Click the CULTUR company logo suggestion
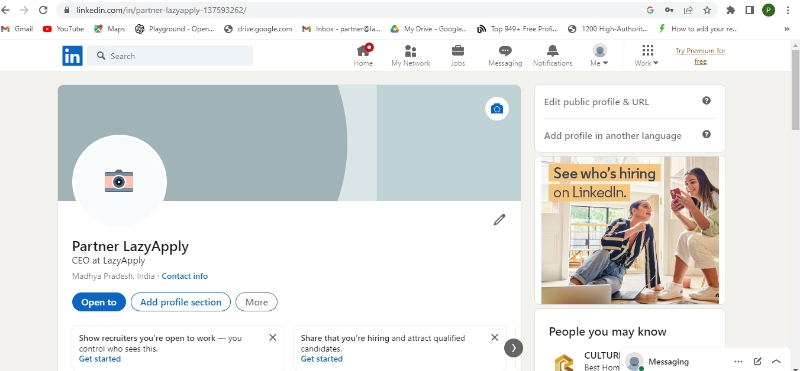Image resolution: width=800 pixels, height=371 pixels. pyautogui.click(x=563, y=361)
